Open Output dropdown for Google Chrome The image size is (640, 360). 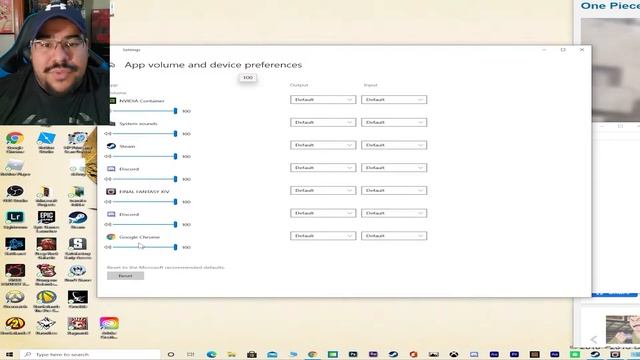(323, 236)
